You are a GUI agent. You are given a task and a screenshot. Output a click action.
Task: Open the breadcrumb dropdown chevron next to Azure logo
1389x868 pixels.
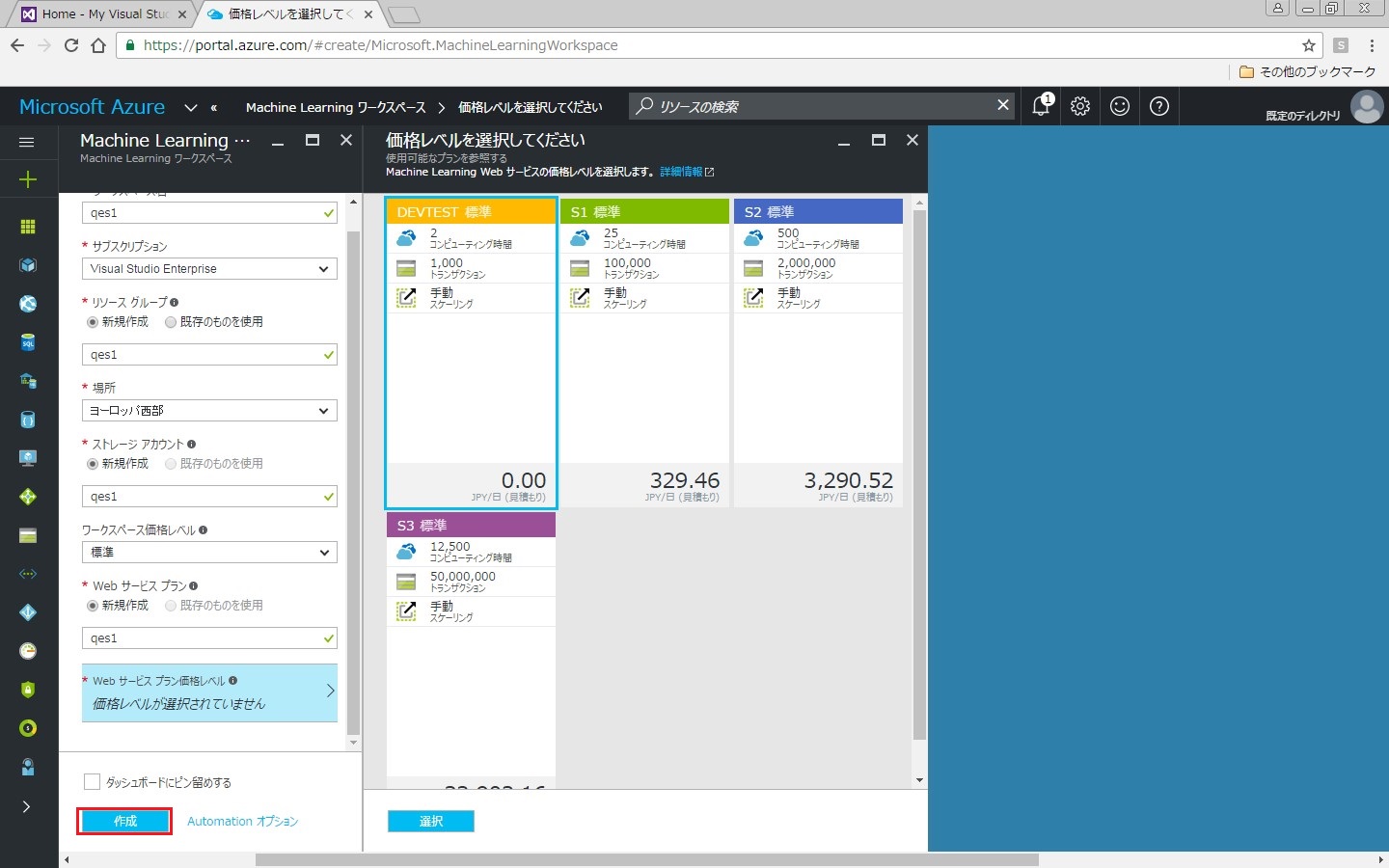(x=191, y=107)
